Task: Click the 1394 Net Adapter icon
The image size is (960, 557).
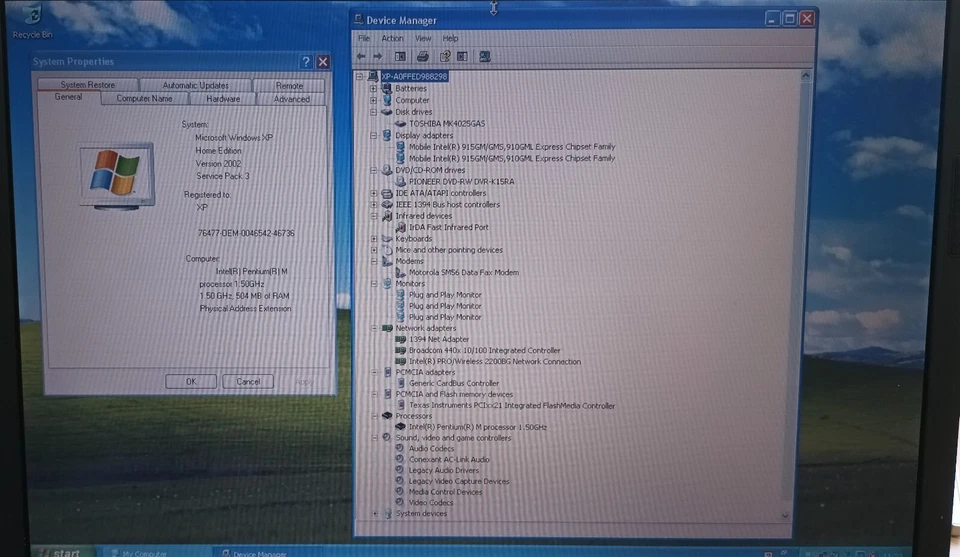Action: [x=400, y=339]
